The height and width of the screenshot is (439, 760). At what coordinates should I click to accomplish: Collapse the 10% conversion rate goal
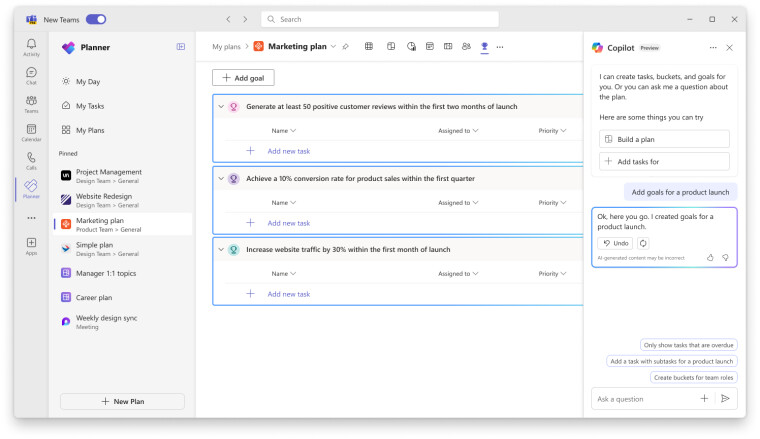[x=221, y=179]
